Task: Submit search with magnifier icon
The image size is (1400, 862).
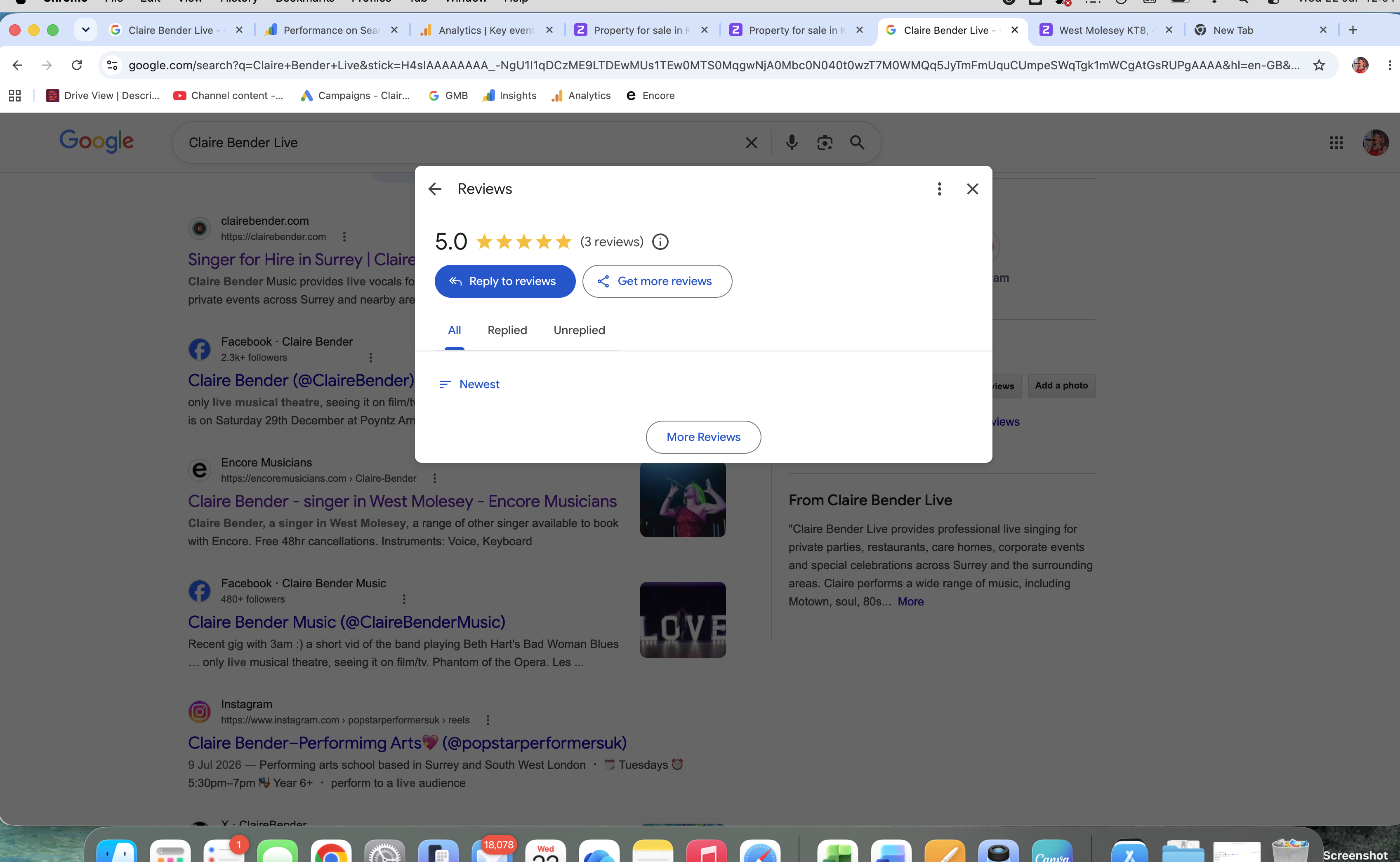Action: click(x=857, y=143)
